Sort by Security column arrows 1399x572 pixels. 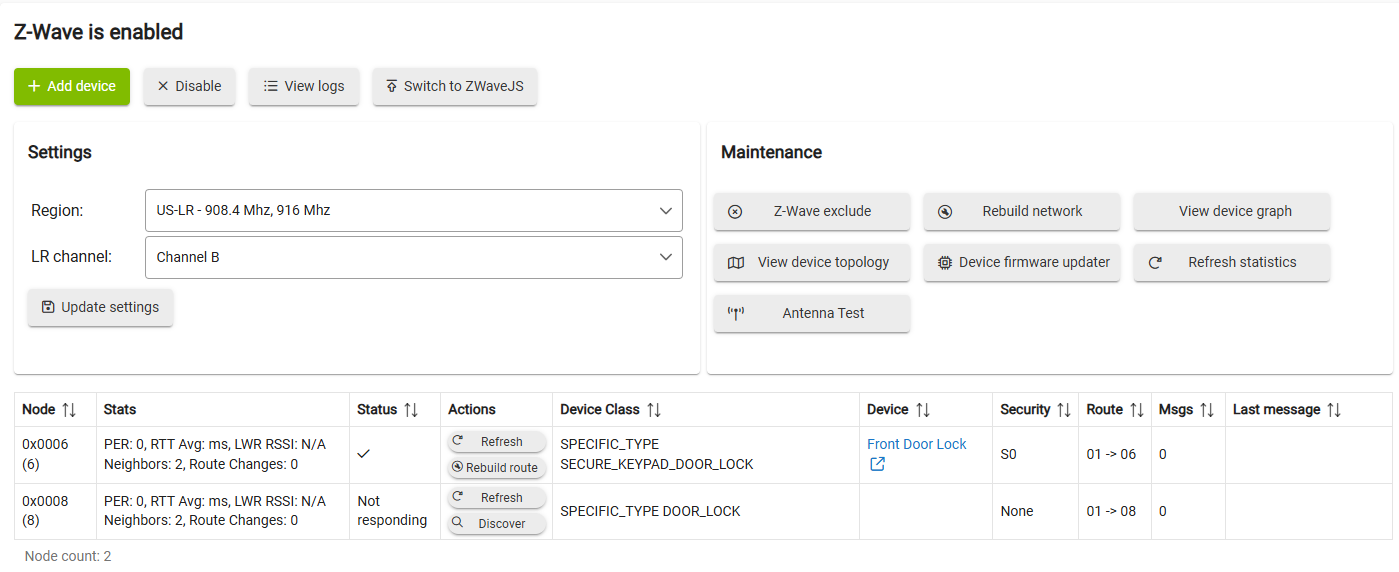pyautogui.click(x=1065, y=410)
